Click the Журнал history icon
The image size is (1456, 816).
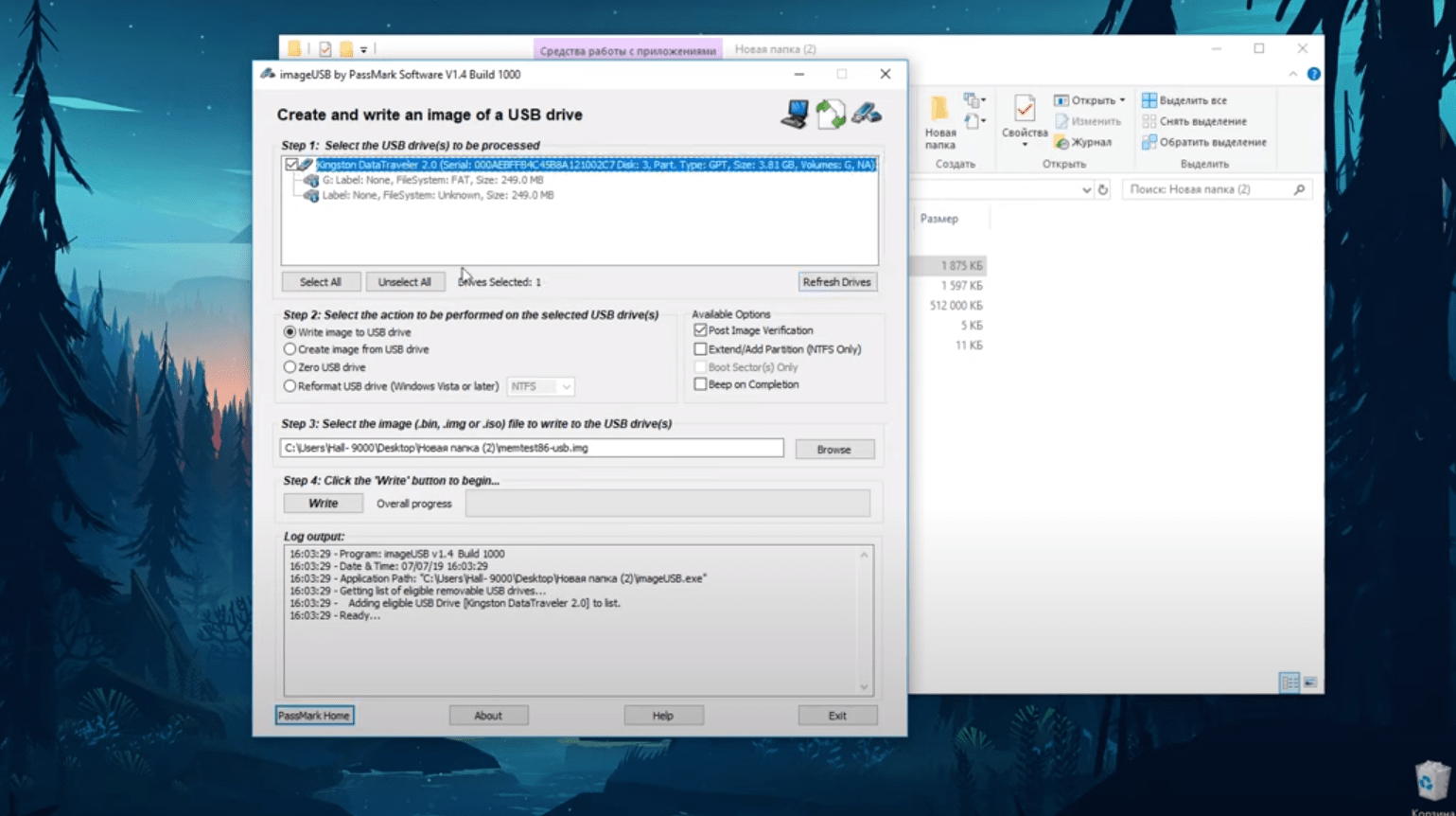1062,142
